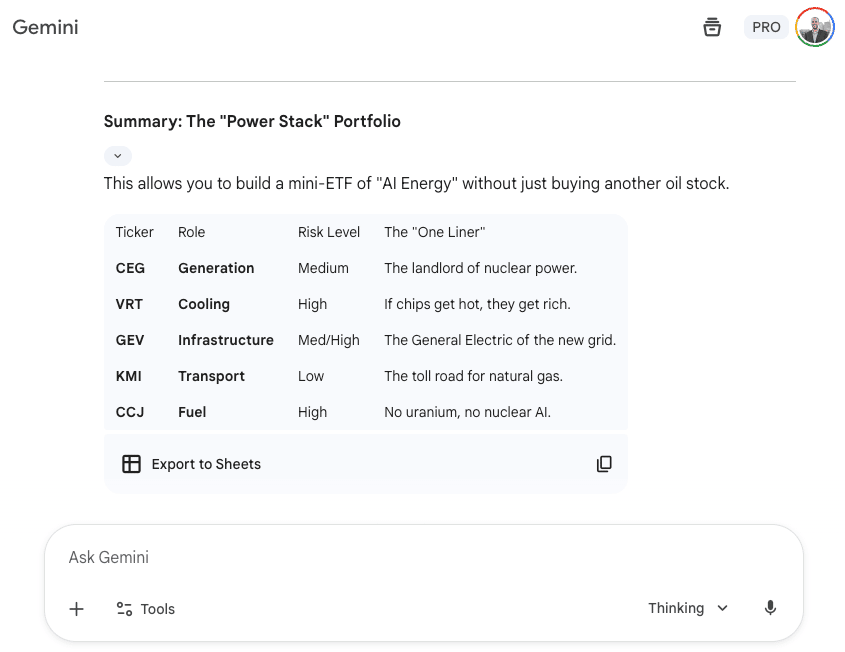The image size is (845, 652).
Task: Collapse the summary section chevron
Action: [x=117, y=156]
